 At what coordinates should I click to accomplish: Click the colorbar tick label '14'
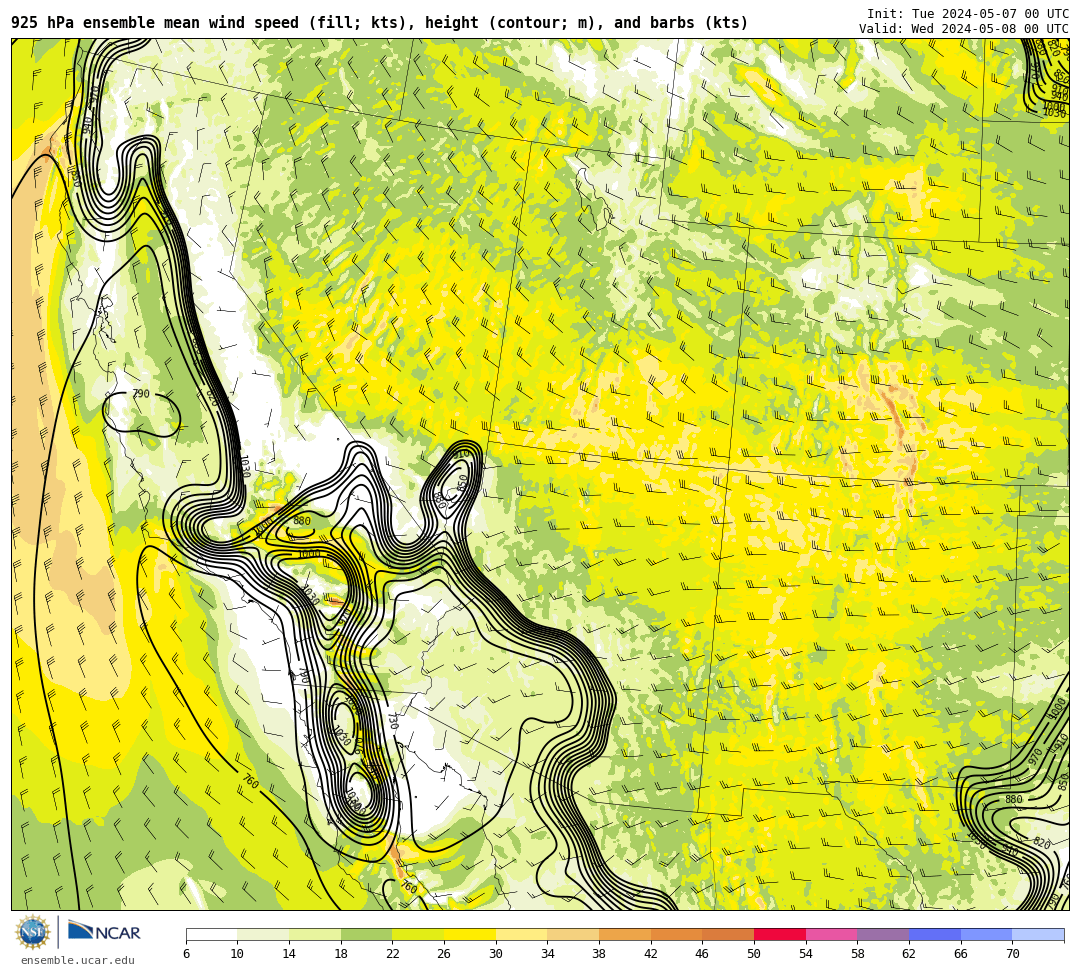tap(289, 954)
